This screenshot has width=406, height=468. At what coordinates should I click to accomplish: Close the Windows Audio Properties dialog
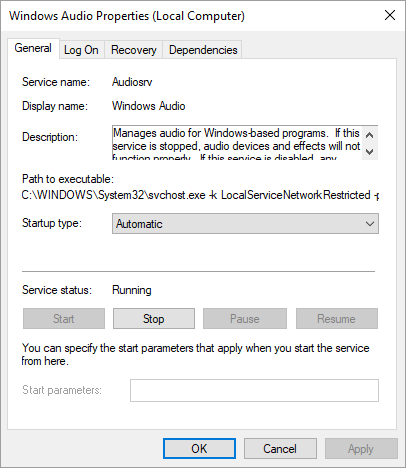click(390, 15)
